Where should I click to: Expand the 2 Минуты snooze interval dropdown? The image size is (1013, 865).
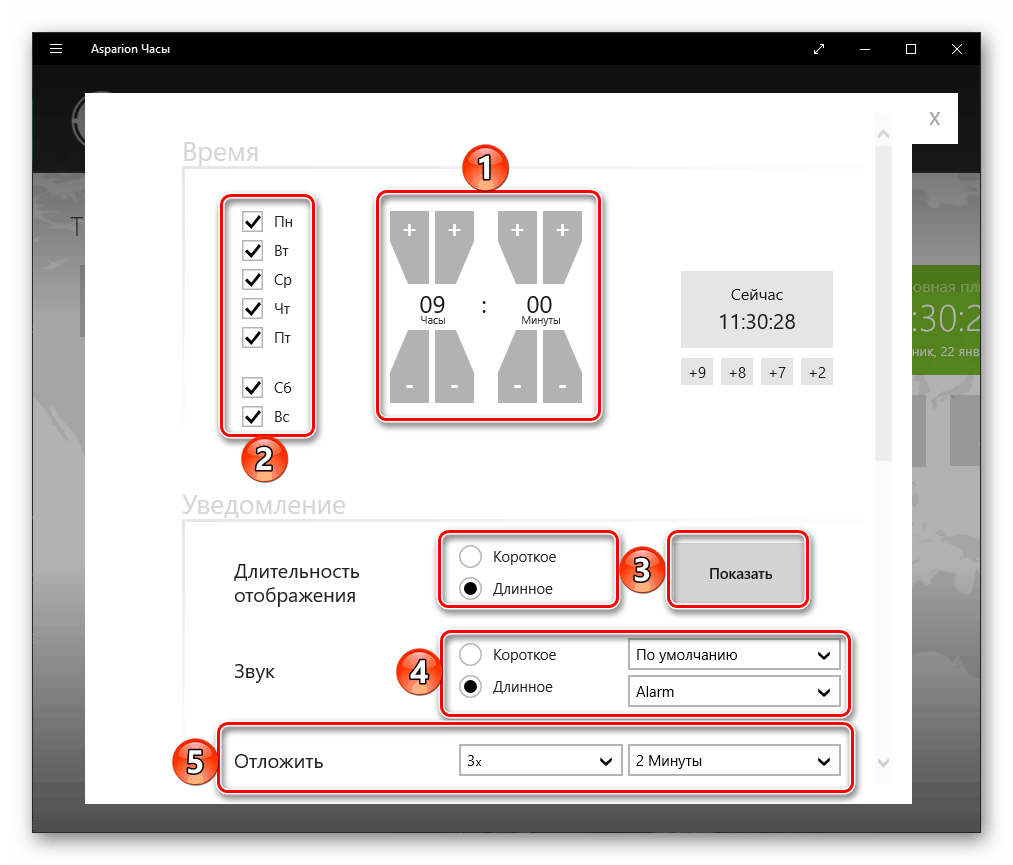pos(734,760)
